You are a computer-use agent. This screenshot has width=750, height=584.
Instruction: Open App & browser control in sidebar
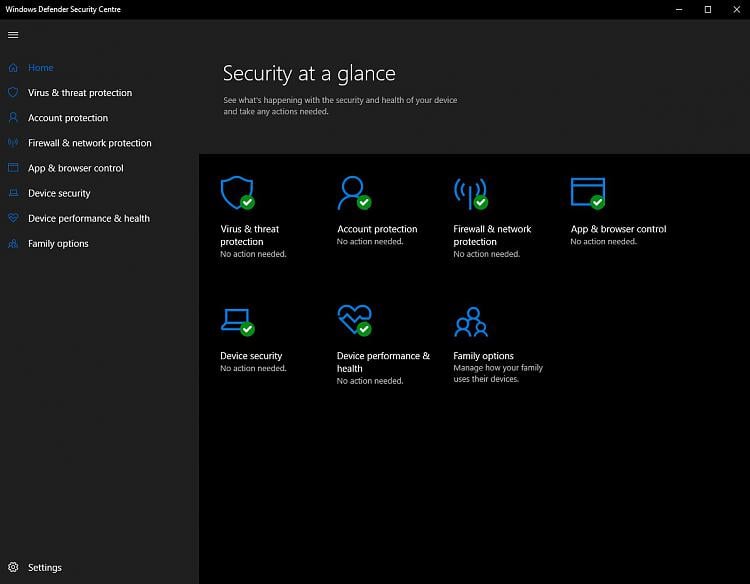tap(76, 168)
